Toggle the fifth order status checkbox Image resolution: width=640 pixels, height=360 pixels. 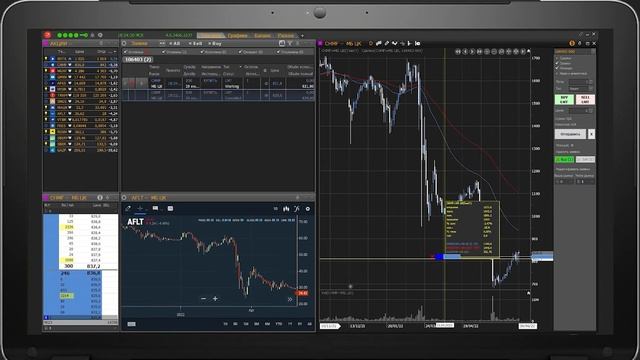click(278, 52)
